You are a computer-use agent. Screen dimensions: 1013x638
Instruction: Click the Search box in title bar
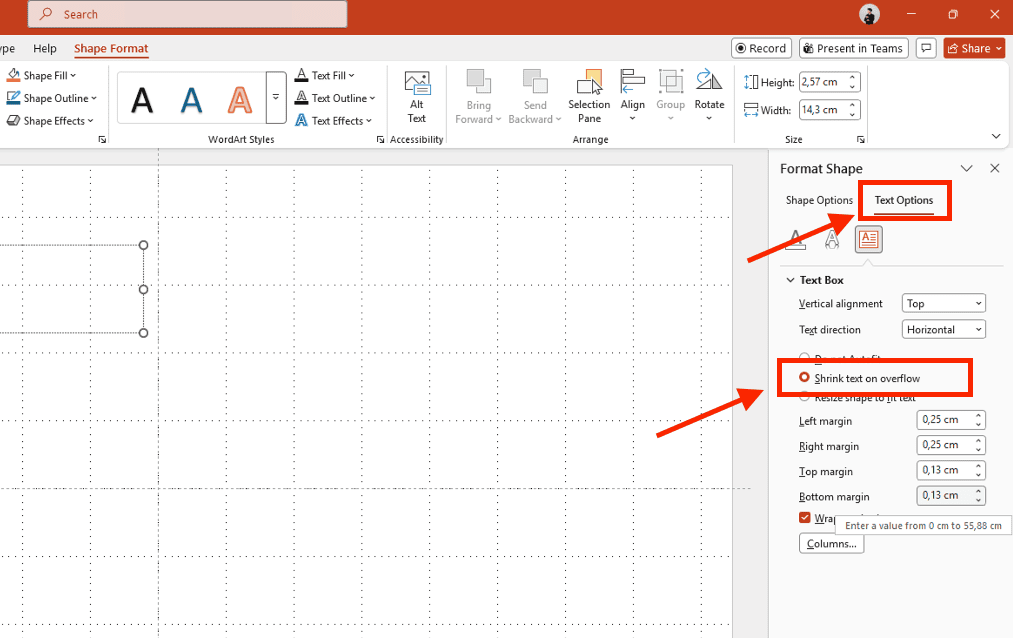point(187,14)
